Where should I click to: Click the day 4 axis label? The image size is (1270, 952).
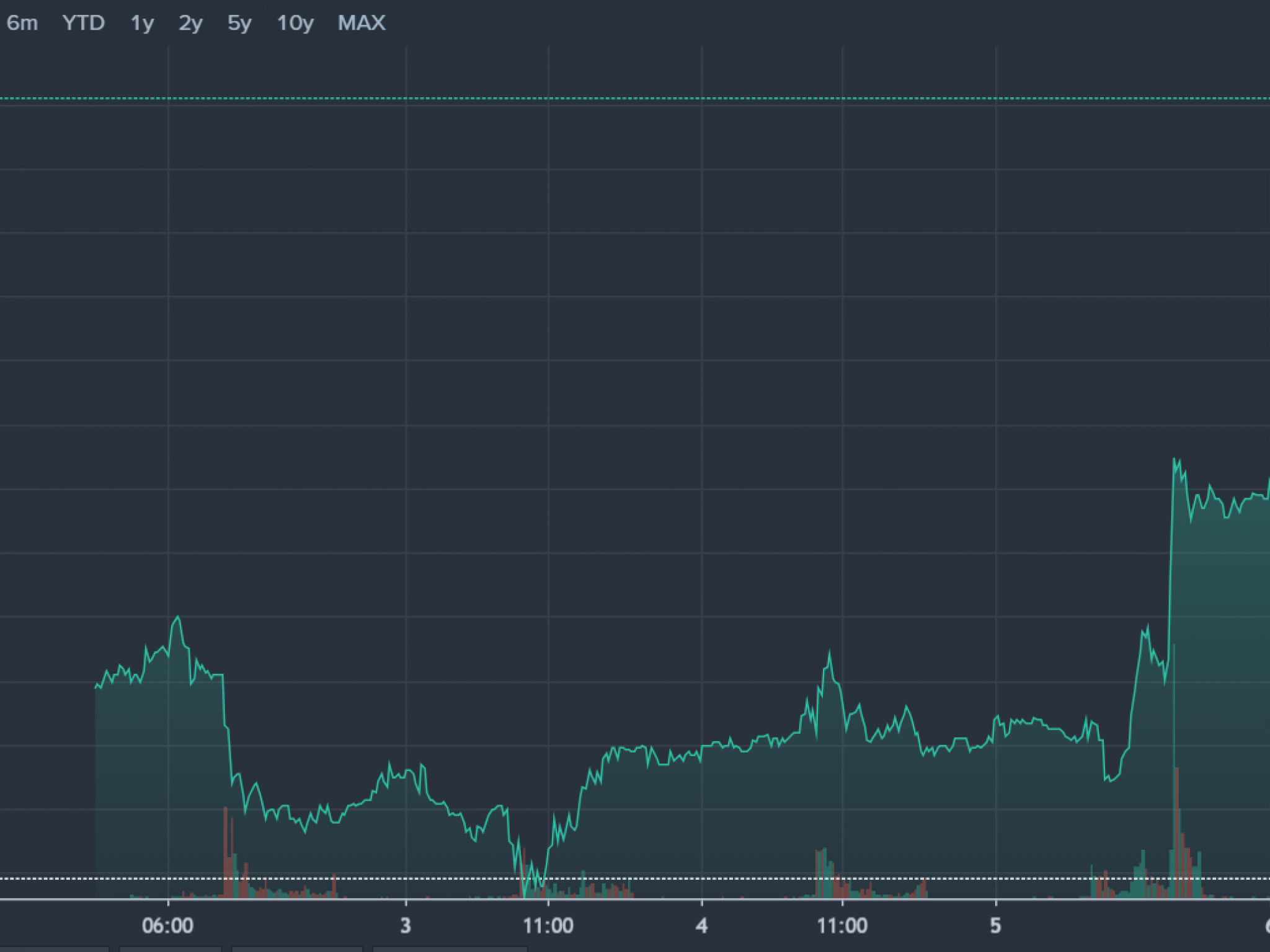point(701,925)
